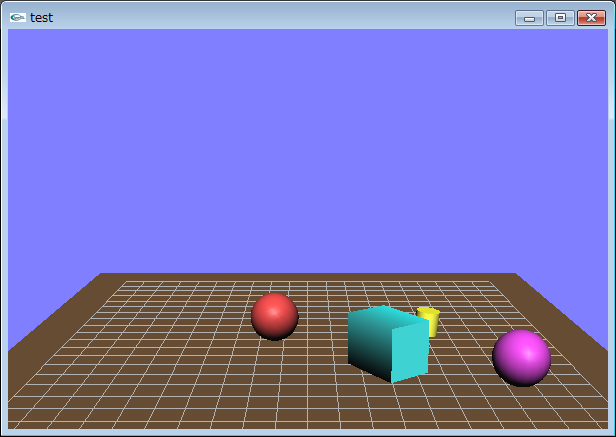Close the test window
The height and width of the screenshot is (437, 616).
coord(591,18)
